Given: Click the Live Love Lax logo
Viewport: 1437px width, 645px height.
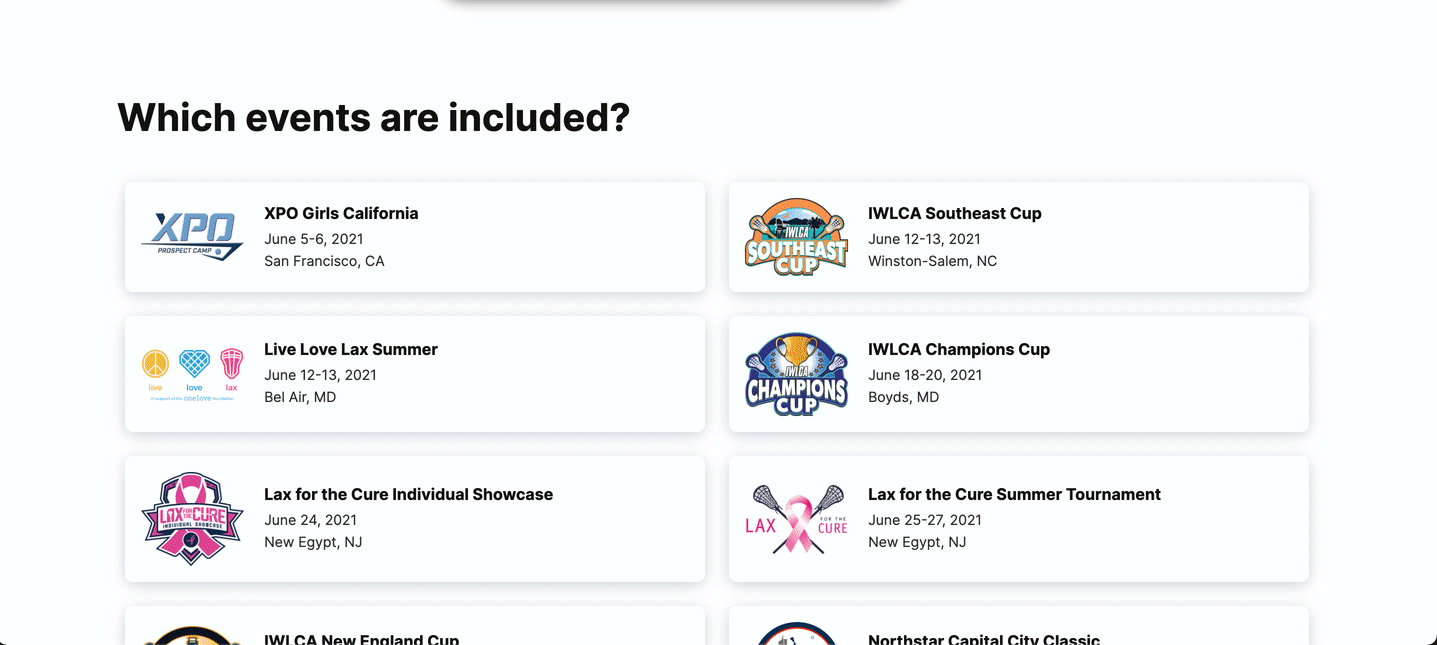Looking at the screenshot, I should point(192,374).
